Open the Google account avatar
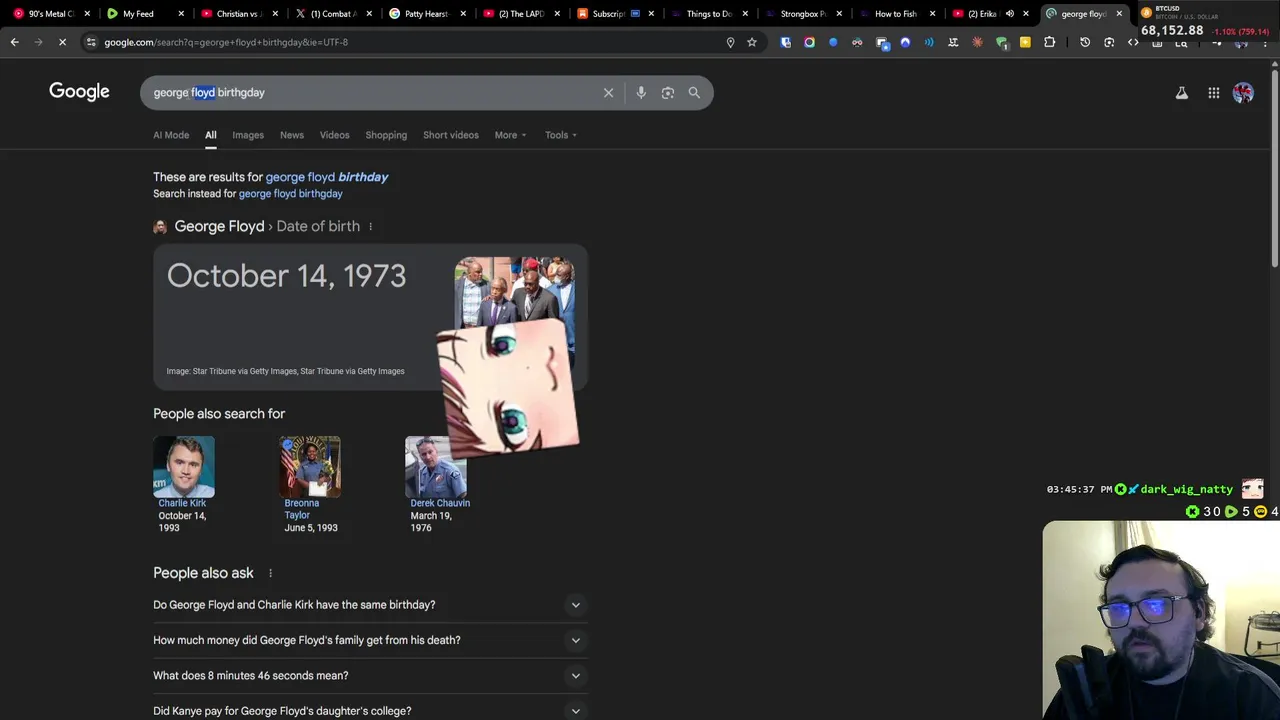The height and width of the screenshot is (720, 1280). pyautogui.click(x=1243, y=93)
